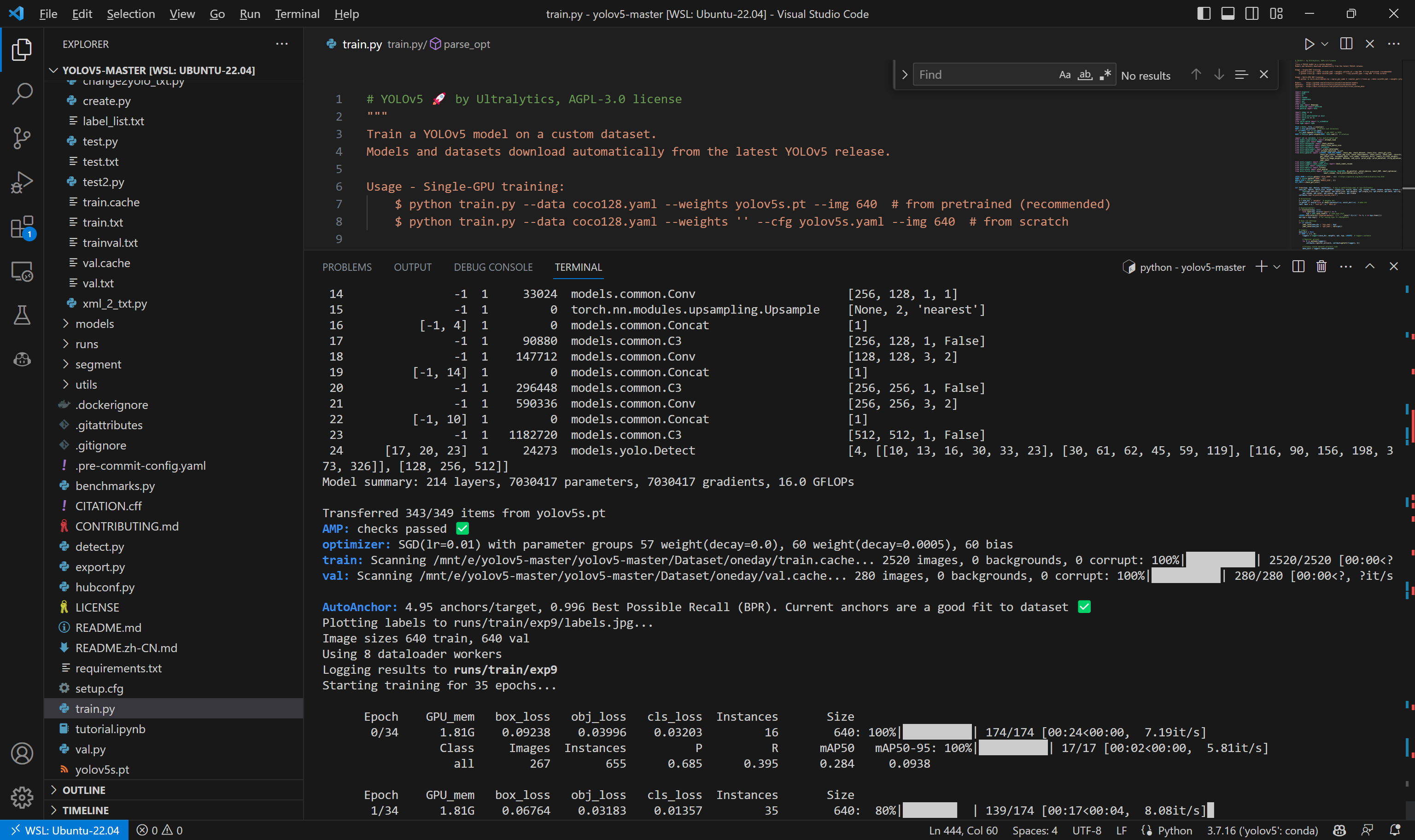The image size is (1415, 840).
Task: Open the Terminal menu
Action: tap(297, 13)
